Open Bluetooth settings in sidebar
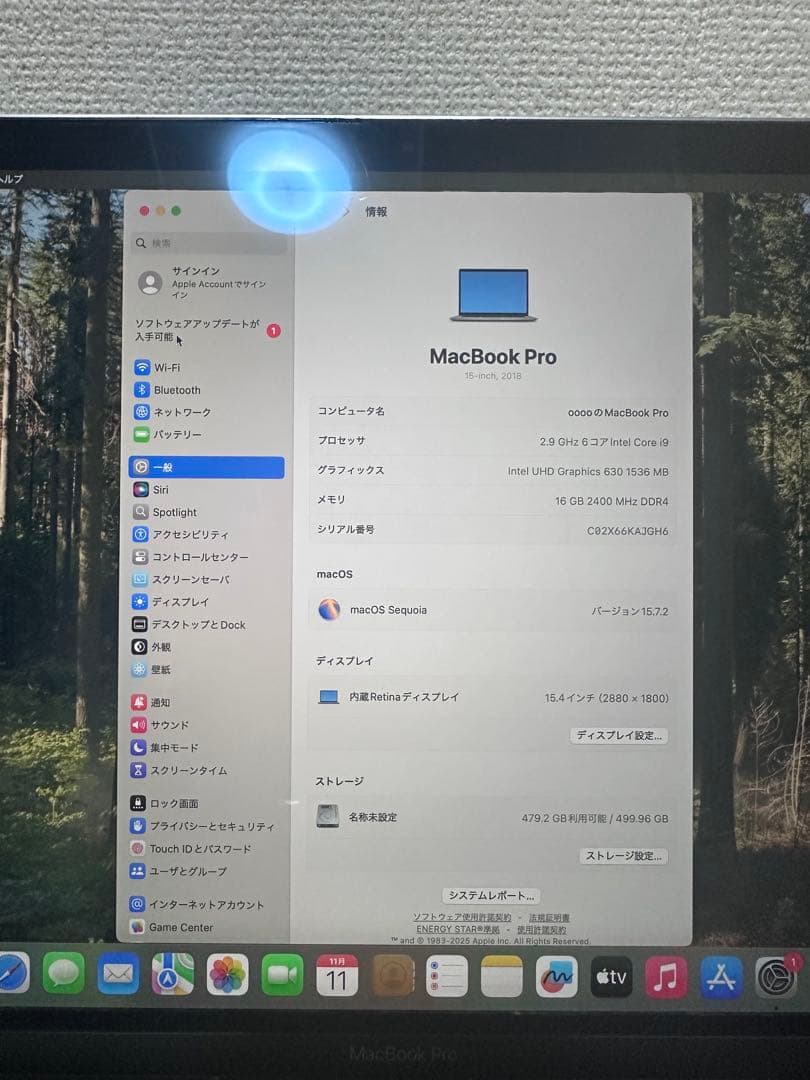The image size is (810, 1080). pos(167,390)
